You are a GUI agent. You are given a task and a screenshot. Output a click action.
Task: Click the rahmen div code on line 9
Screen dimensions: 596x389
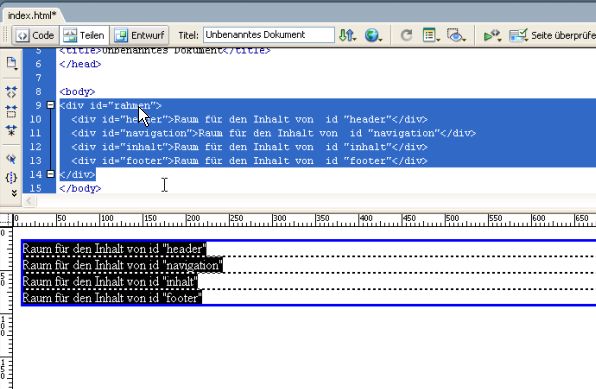(x=110, y=105)
